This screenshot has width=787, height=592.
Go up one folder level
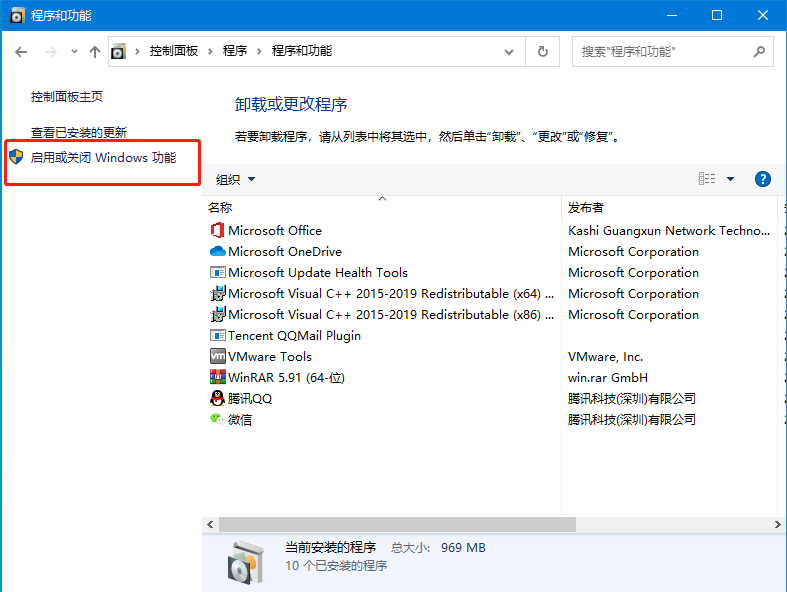click(95, 52)
